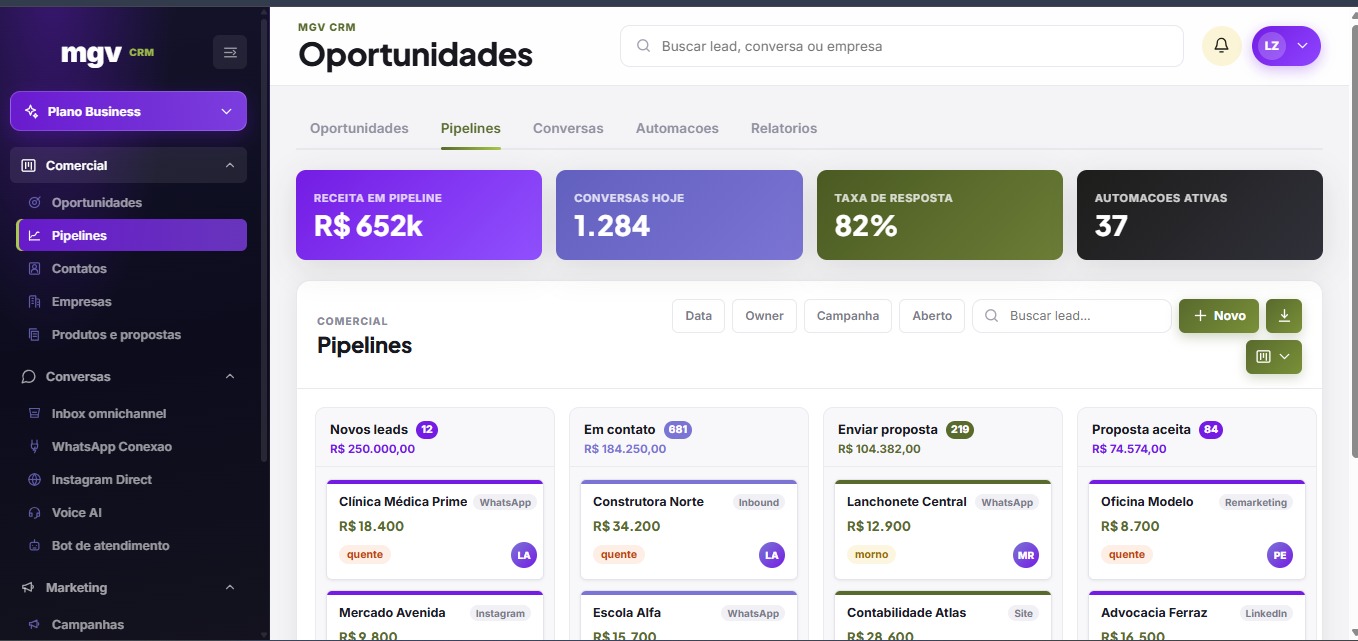The height and width of the screenshot is (641, 1358).
Task: Click the morno tag on Lanchonete Central
Action: click(872, 554)
